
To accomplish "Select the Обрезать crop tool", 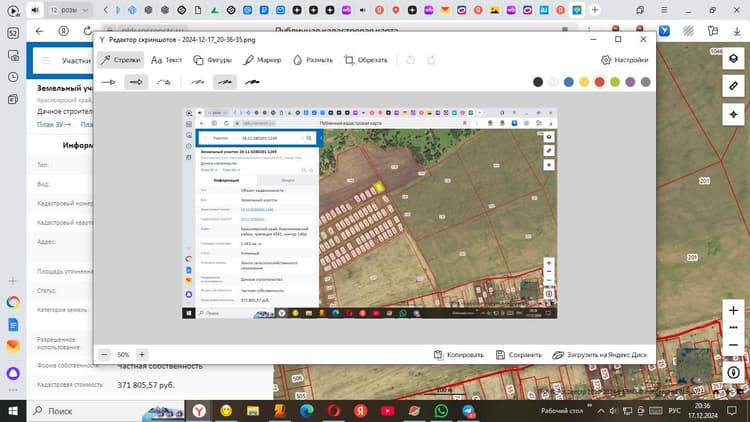I will (x=366, y=60).
